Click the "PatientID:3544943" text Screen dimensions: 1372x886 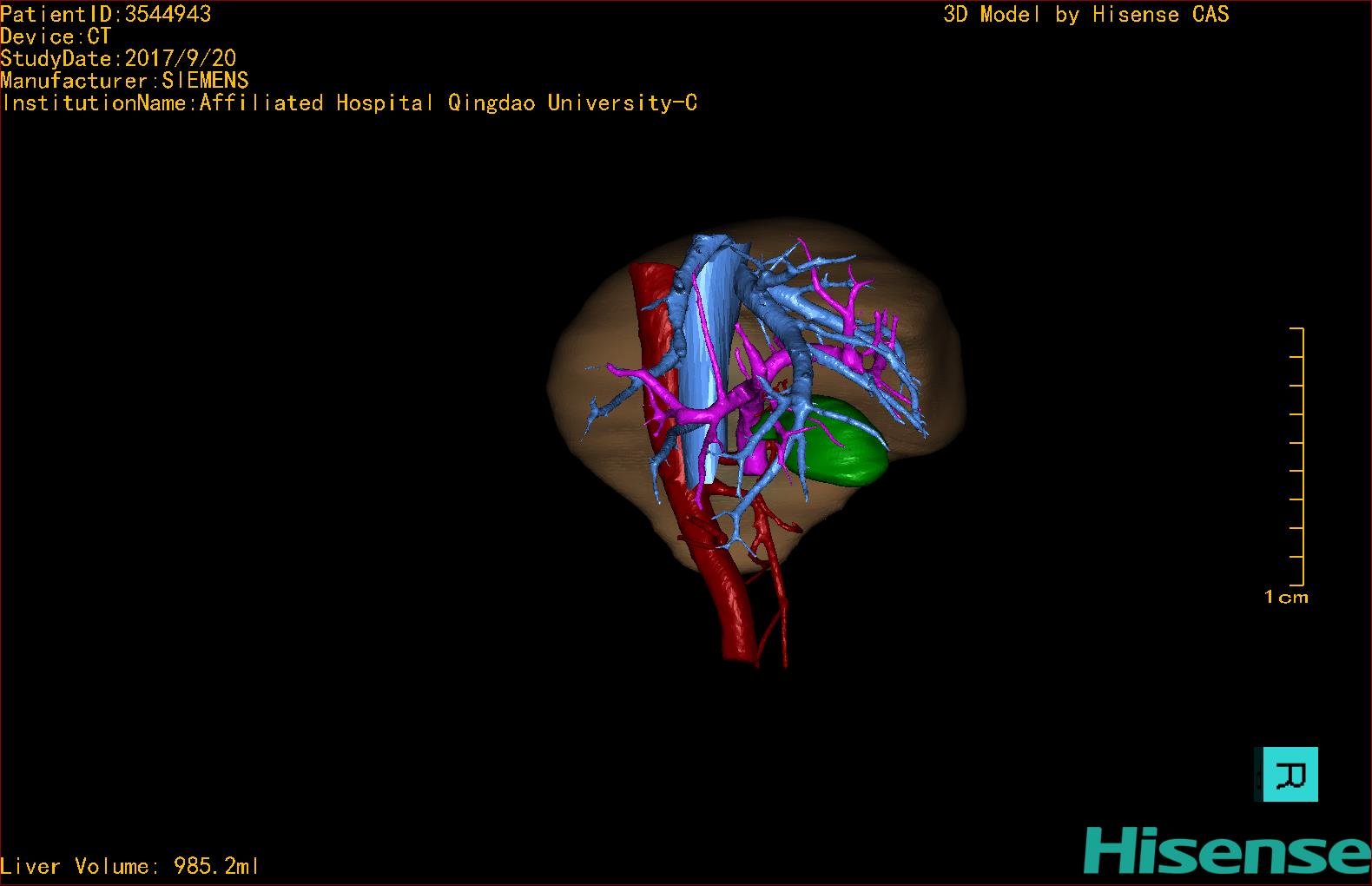106,14
